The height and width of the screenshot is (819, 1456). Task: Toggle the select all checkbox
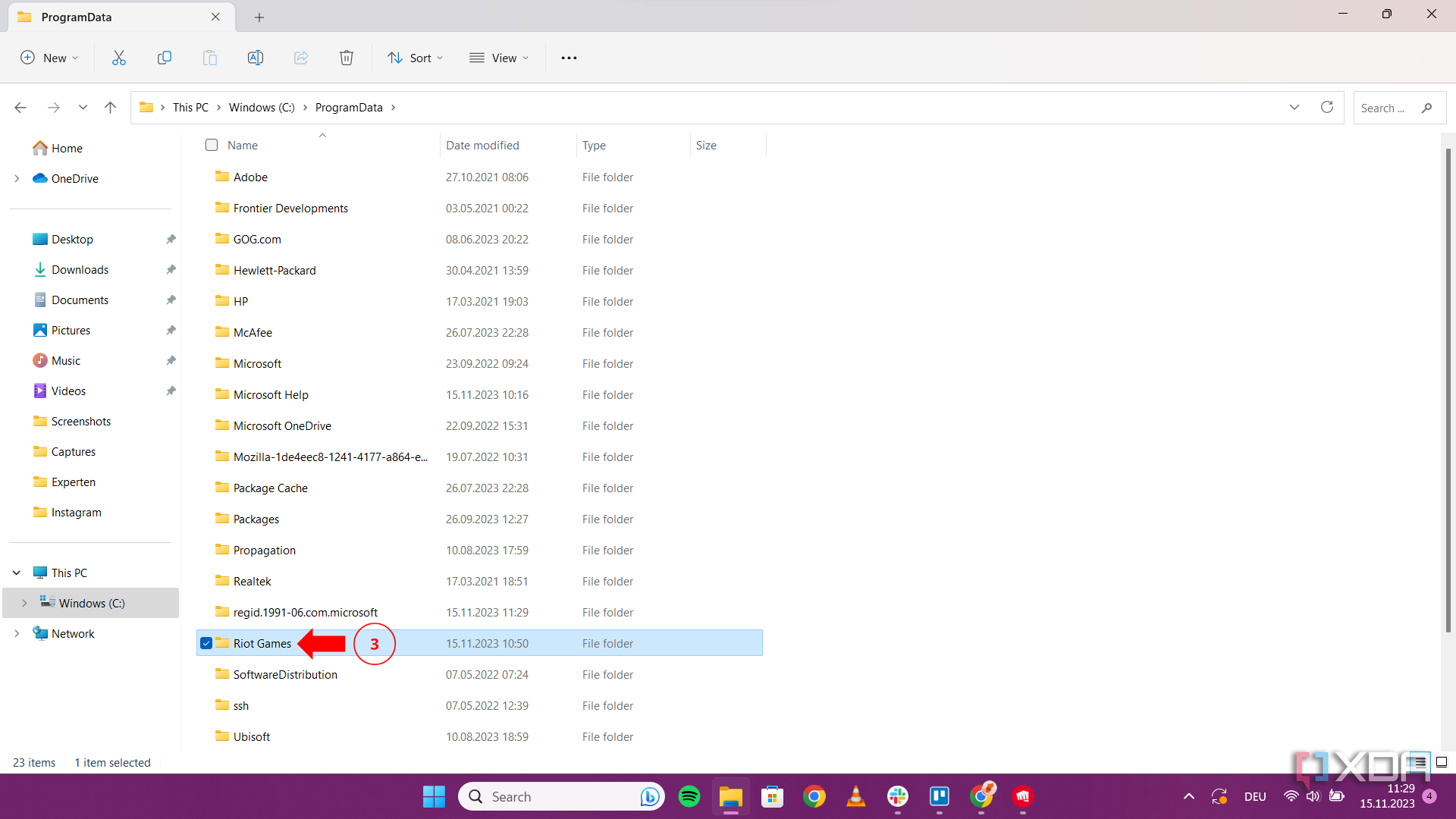click(212, 145)
